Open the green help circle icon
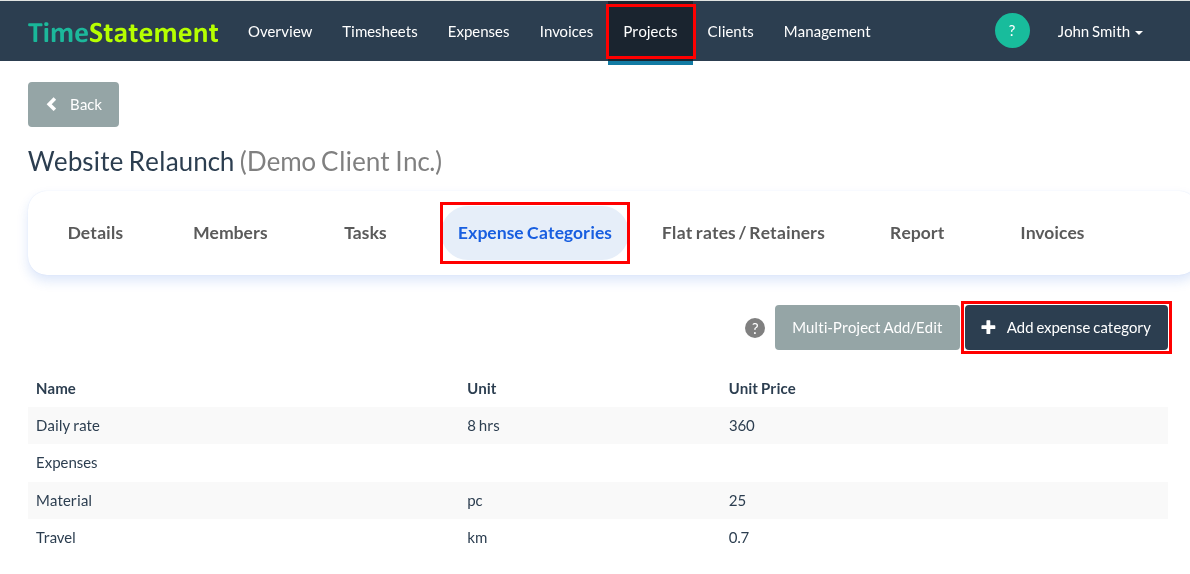Image resolution: width=1190 pixels, height=574 pixels. (x=1012, y=31)
